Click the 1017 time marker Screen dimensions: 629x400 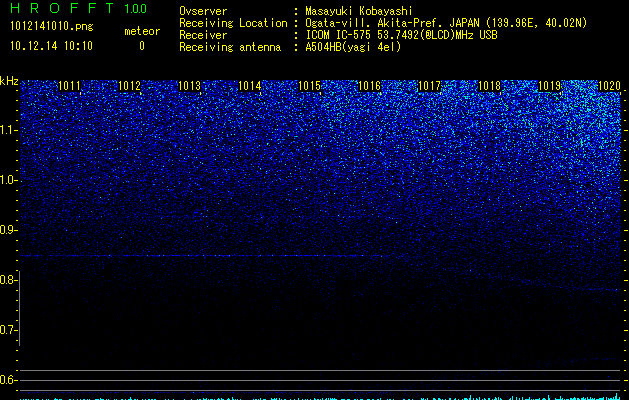[x=429, y=86]
